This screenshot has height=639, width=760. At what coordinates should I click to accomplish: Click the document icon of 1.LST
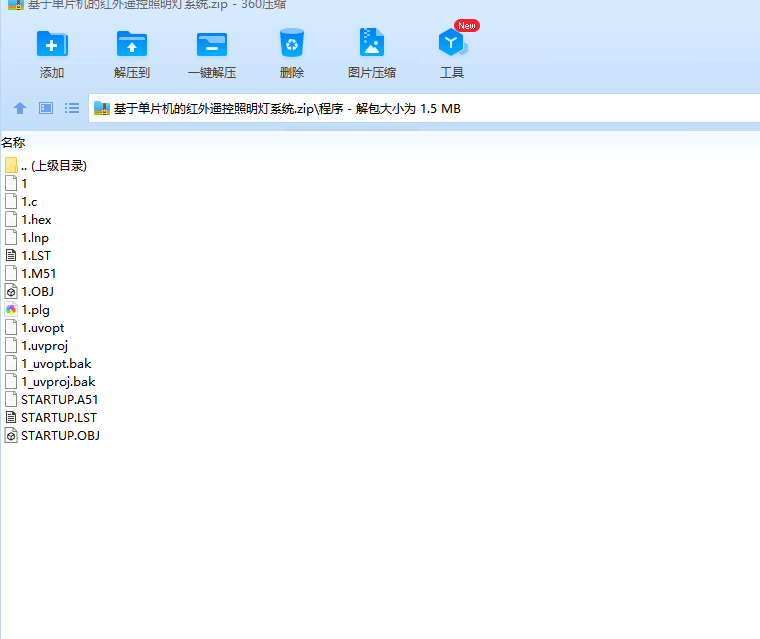(x=11, y=256)
